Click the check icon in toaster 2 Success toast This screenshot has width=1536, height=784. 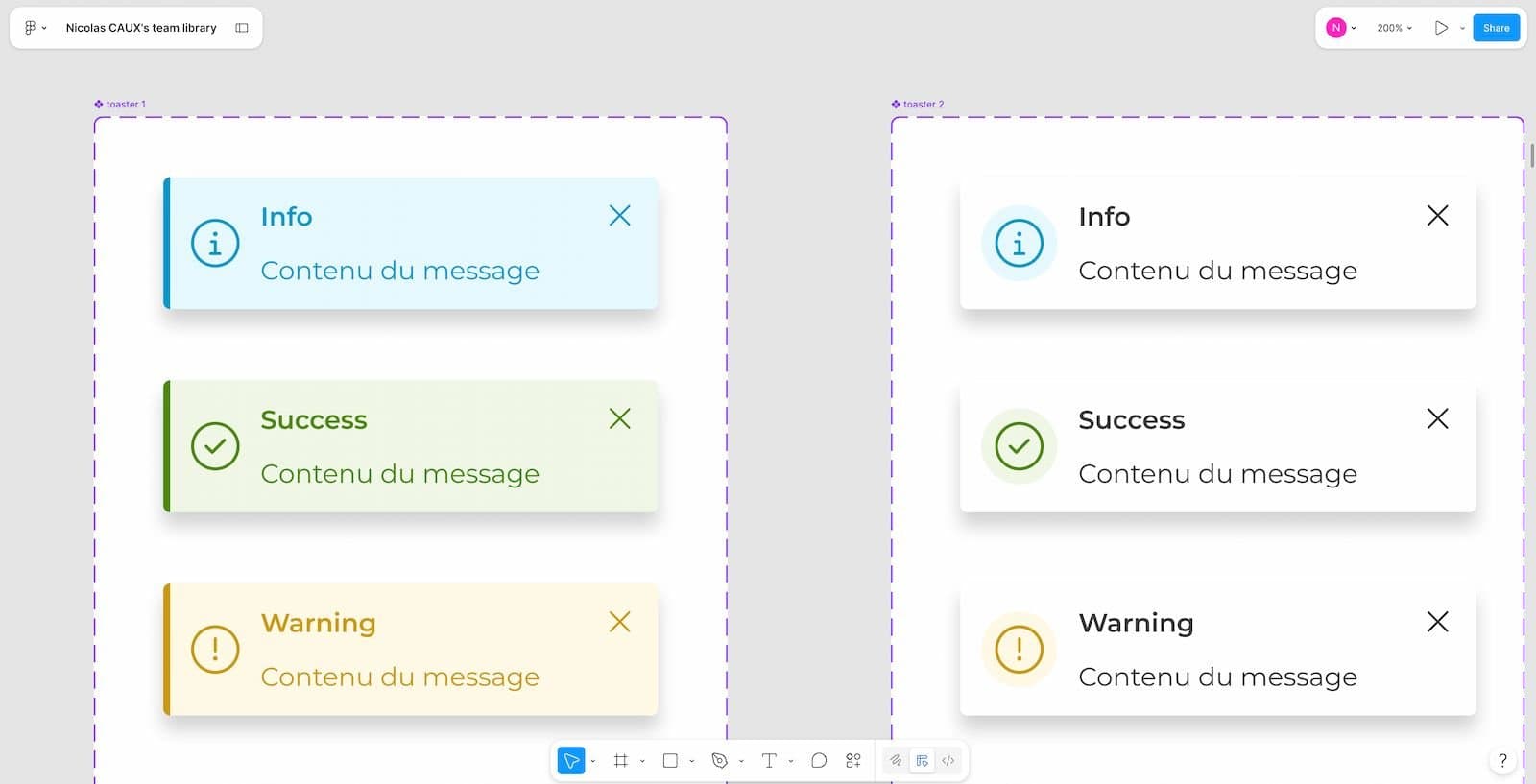pyautogui.click(x=1020, y=446)
